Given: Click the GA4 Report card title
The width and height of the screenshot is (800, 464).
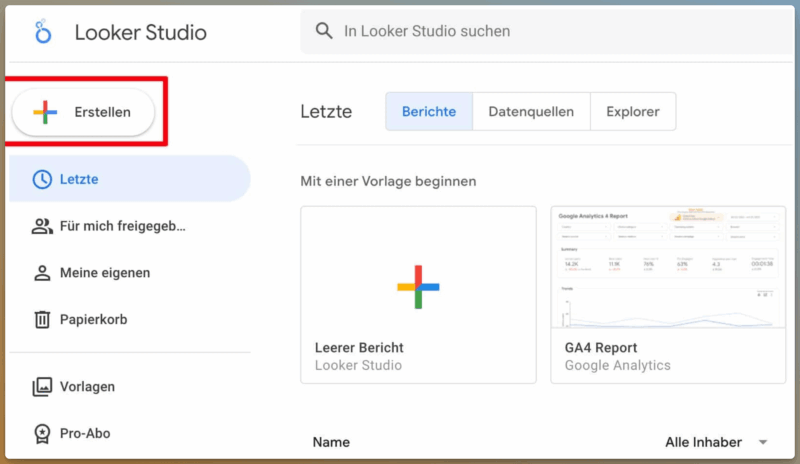Looking at the screenshot, I should click(x=601, y=348).
